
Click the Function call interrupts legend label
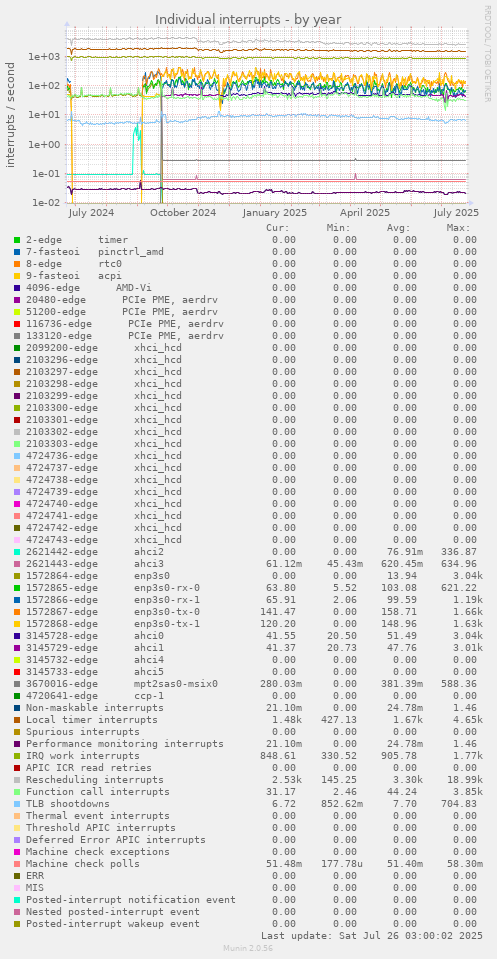pos(98,792)
